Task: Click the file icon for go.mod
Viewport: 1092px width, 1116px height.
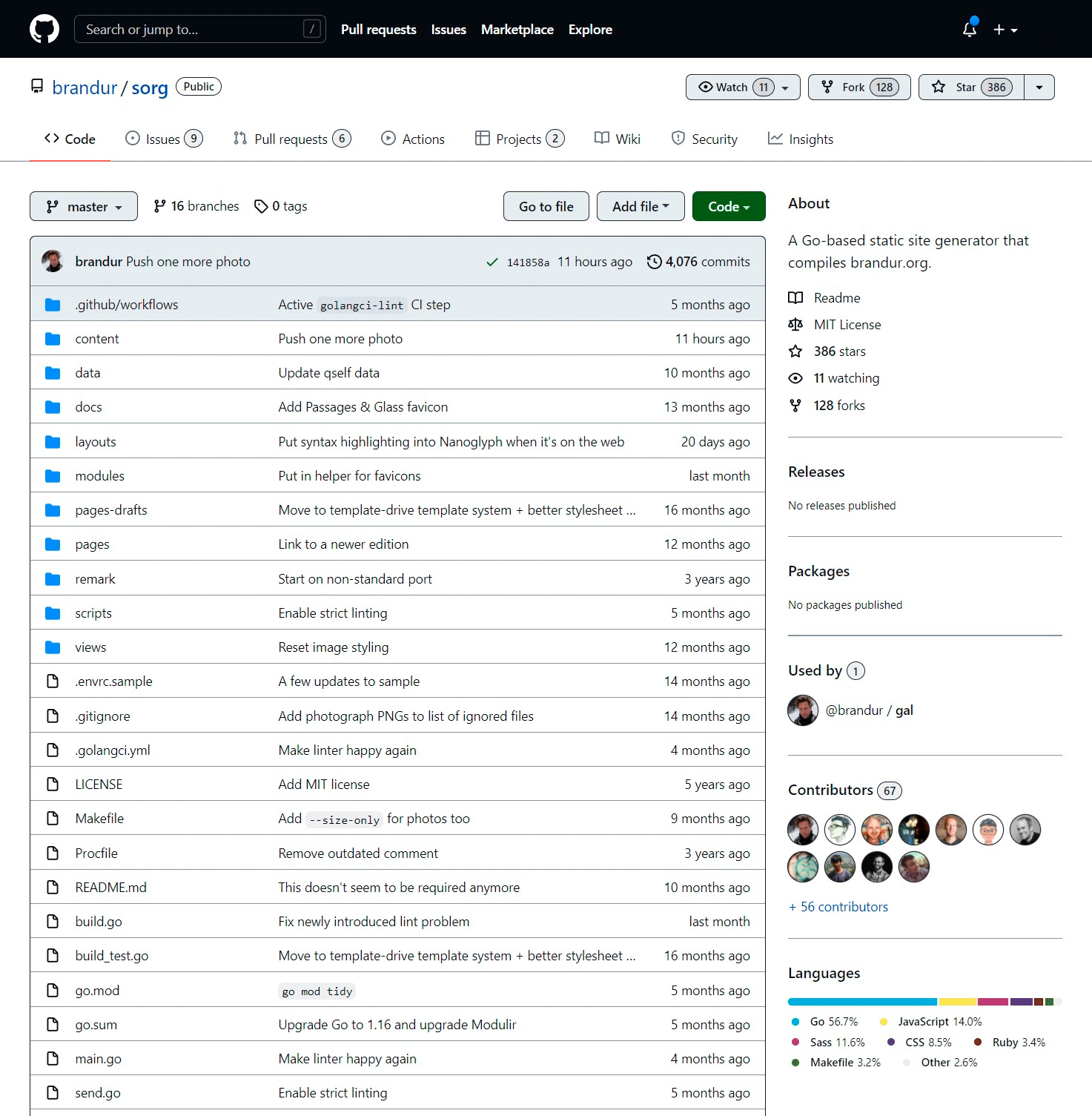Action: coord(53,991)
